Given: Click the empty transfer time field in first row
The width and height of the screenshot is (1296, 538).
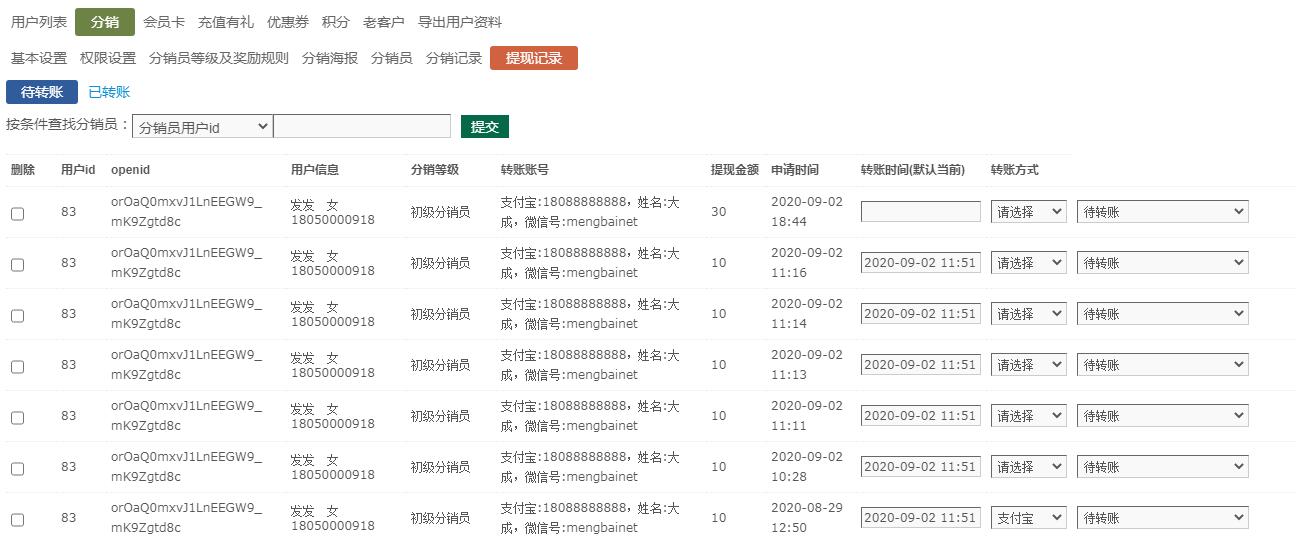Looking at the screenshot, I should tap(920, 212).
